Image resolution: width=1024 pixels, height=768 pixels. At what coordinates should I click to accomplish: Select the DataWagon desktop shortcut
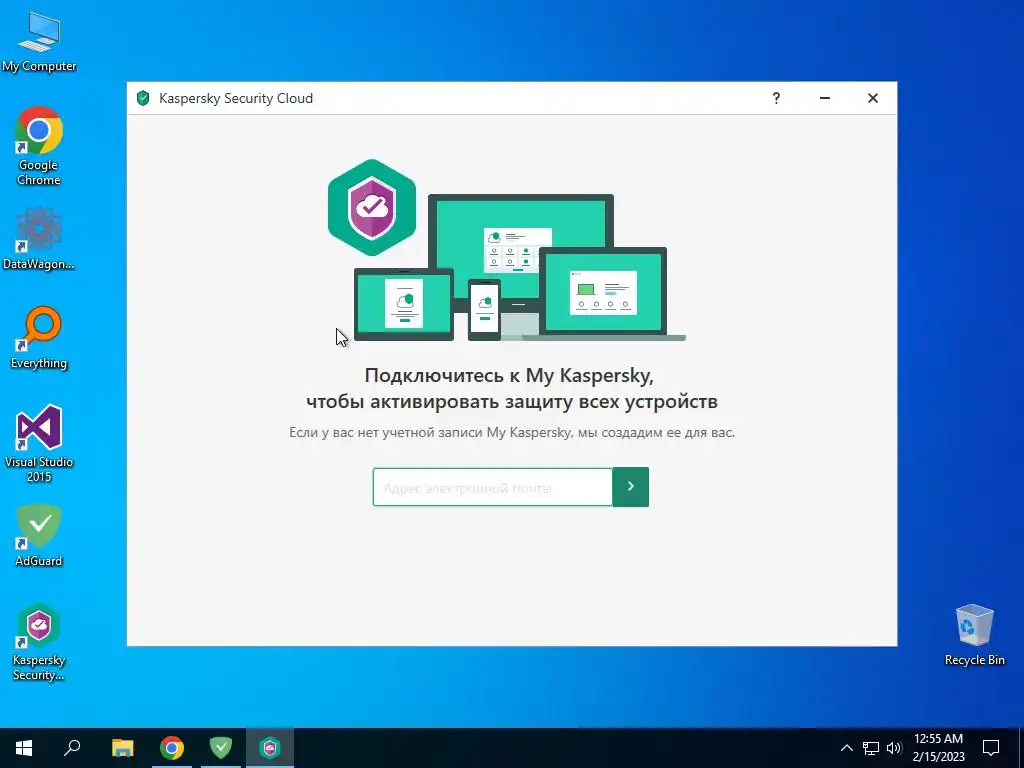(x=39, y=238)
